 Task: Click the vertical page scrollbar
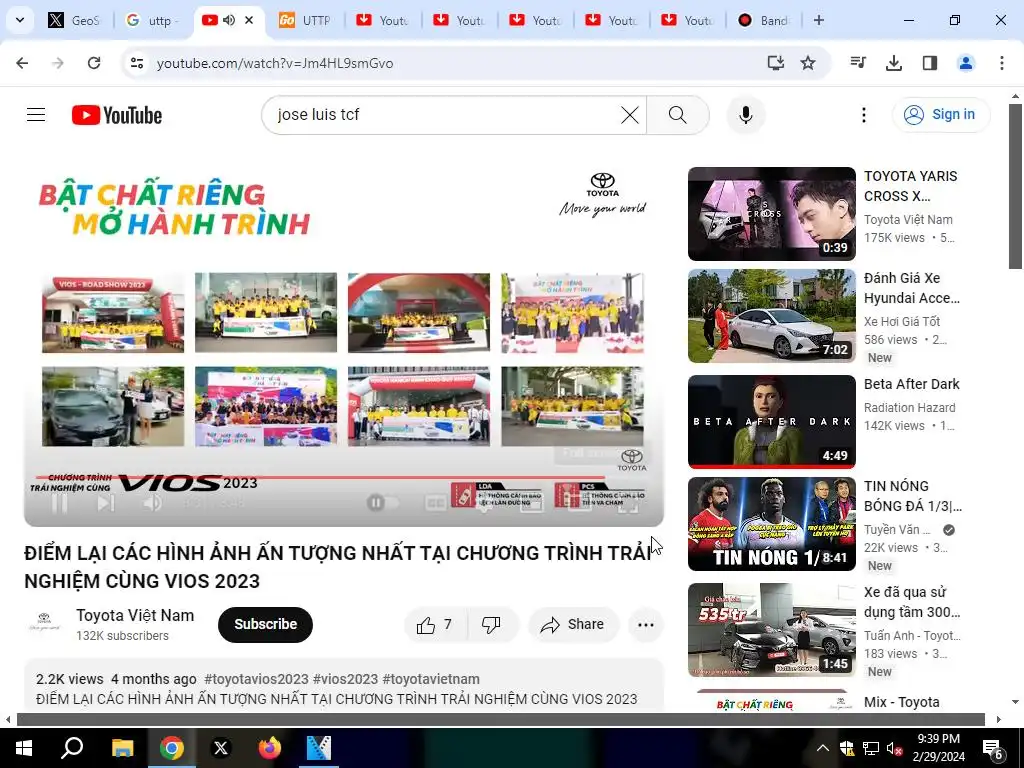click(1015, 187)
